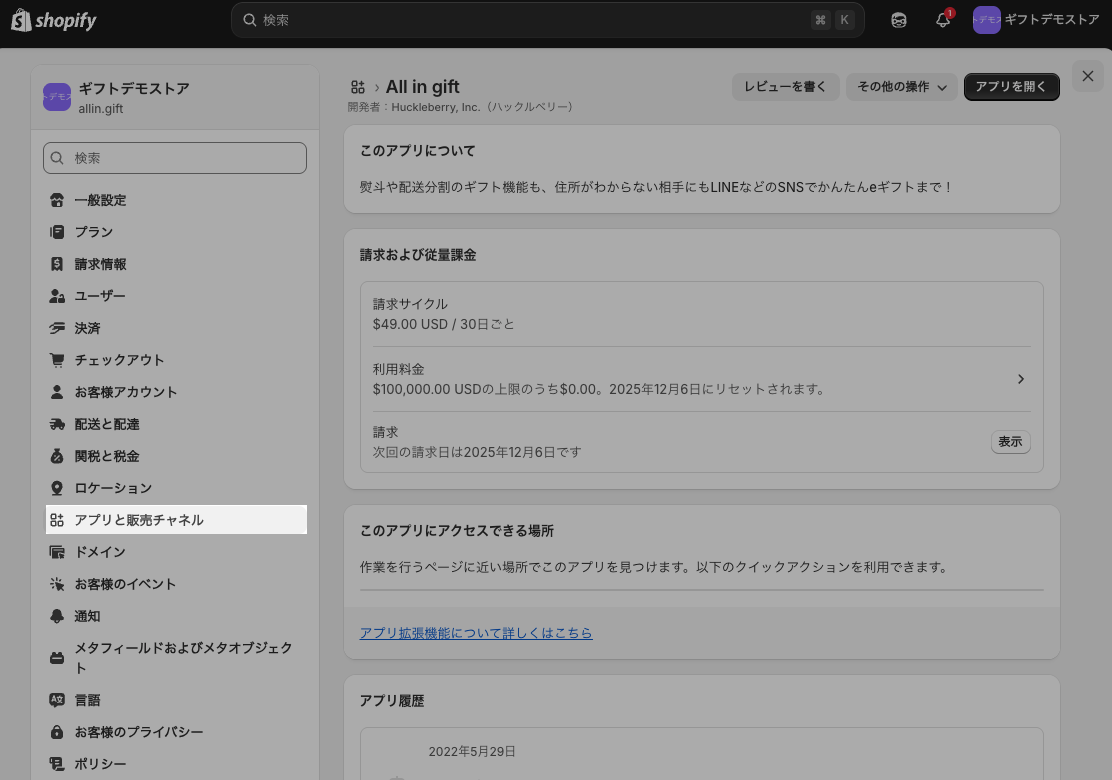Click the apps grid breadcrumb icon

[x=358, y=87]
